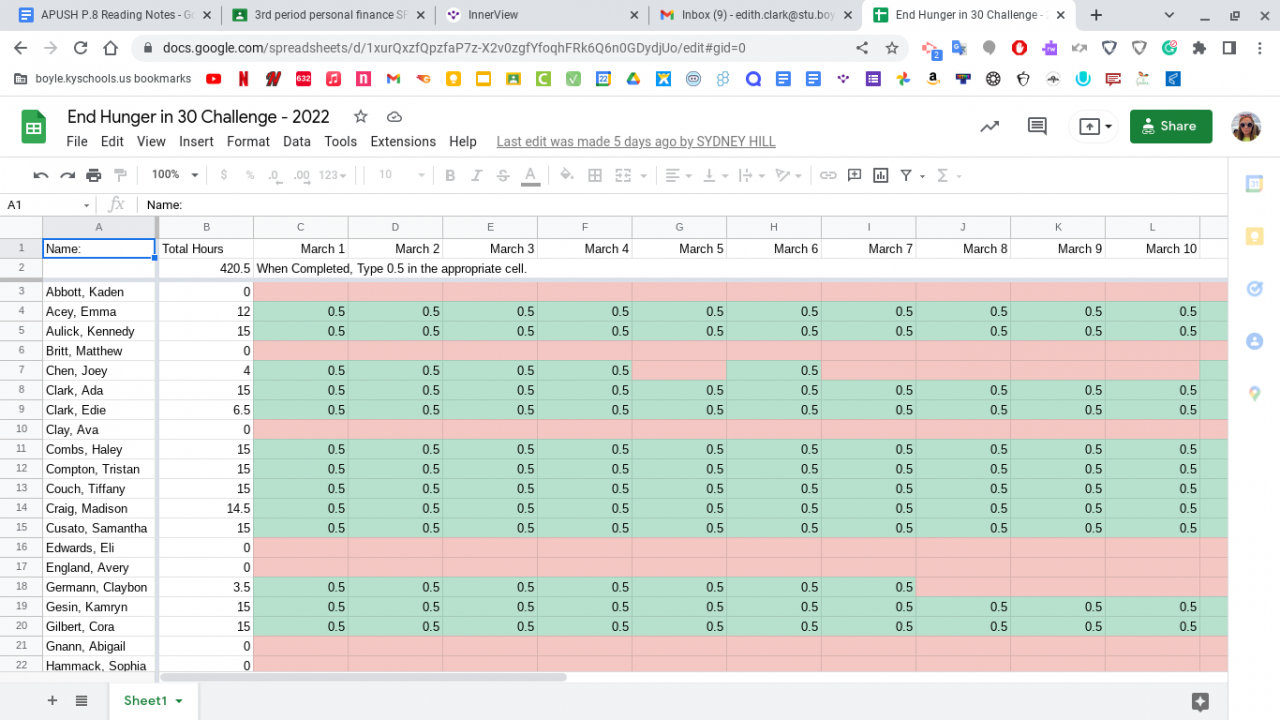Click the Undo arrow icon
The width and height of the screenshot is (1280, 720).
(x=41, y=175)
